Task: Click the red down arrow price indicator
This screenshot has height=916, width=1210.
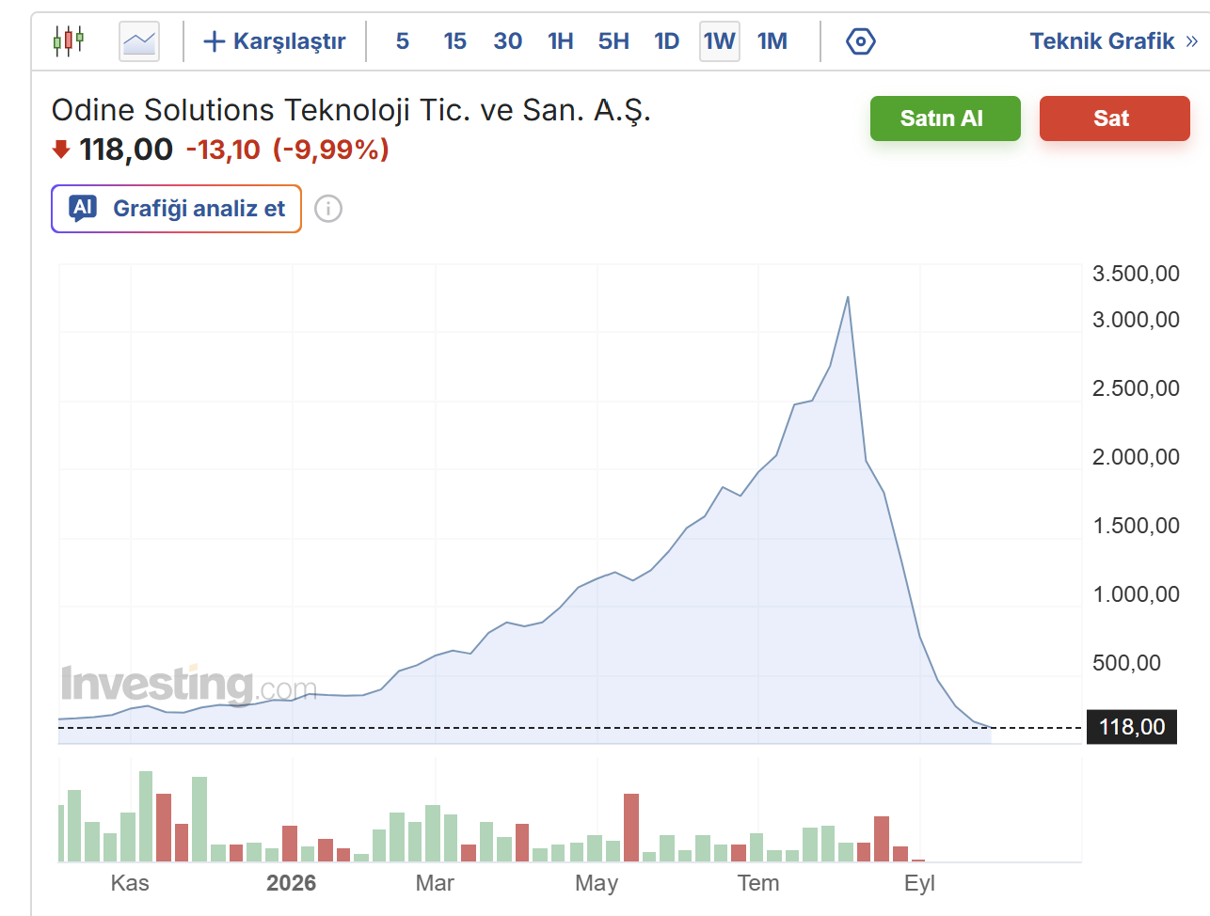Action: (x=61, y=150)
